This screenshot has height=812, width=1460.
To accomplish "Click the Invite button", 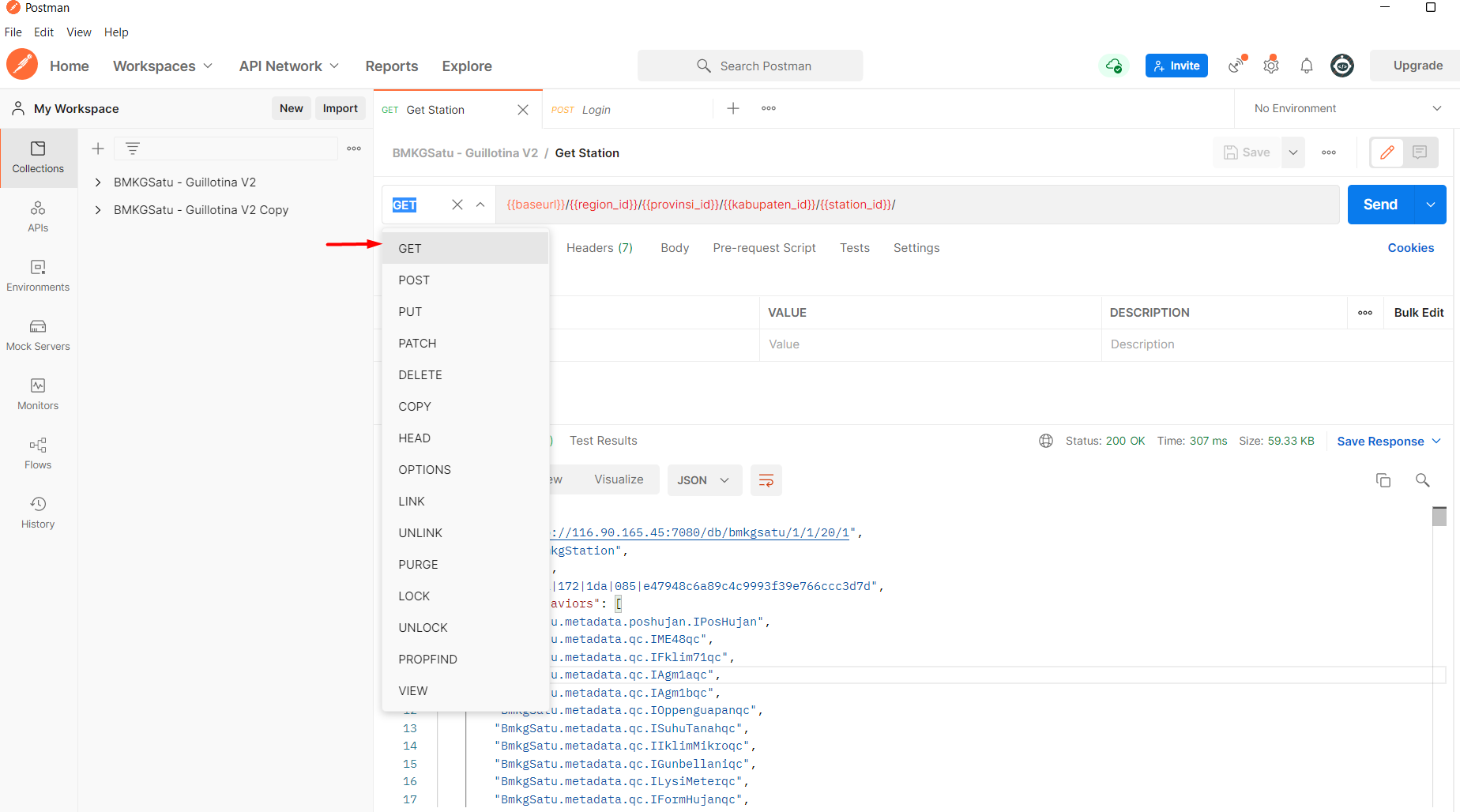I will tap(1176, 66).
